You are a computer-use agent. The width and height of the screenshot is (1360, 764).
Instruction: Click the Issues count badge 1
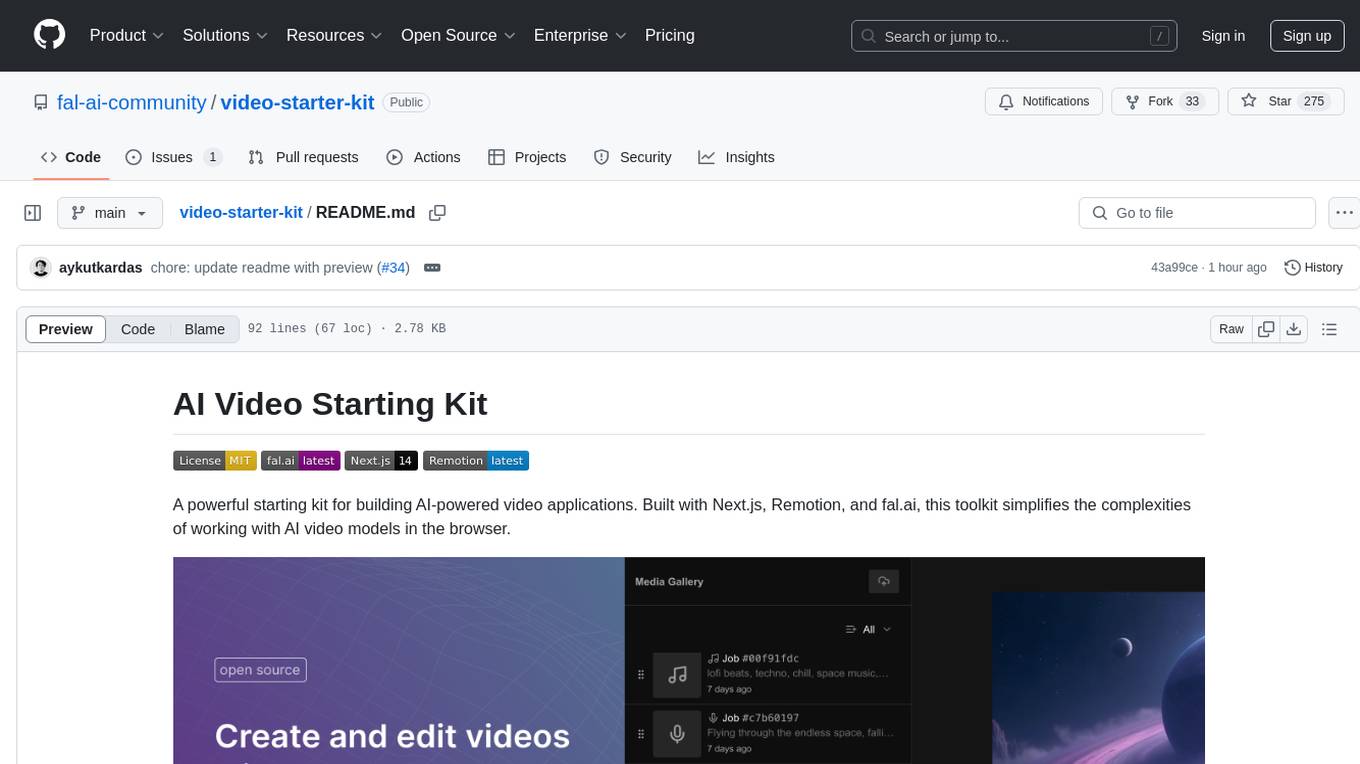[212, 157]
